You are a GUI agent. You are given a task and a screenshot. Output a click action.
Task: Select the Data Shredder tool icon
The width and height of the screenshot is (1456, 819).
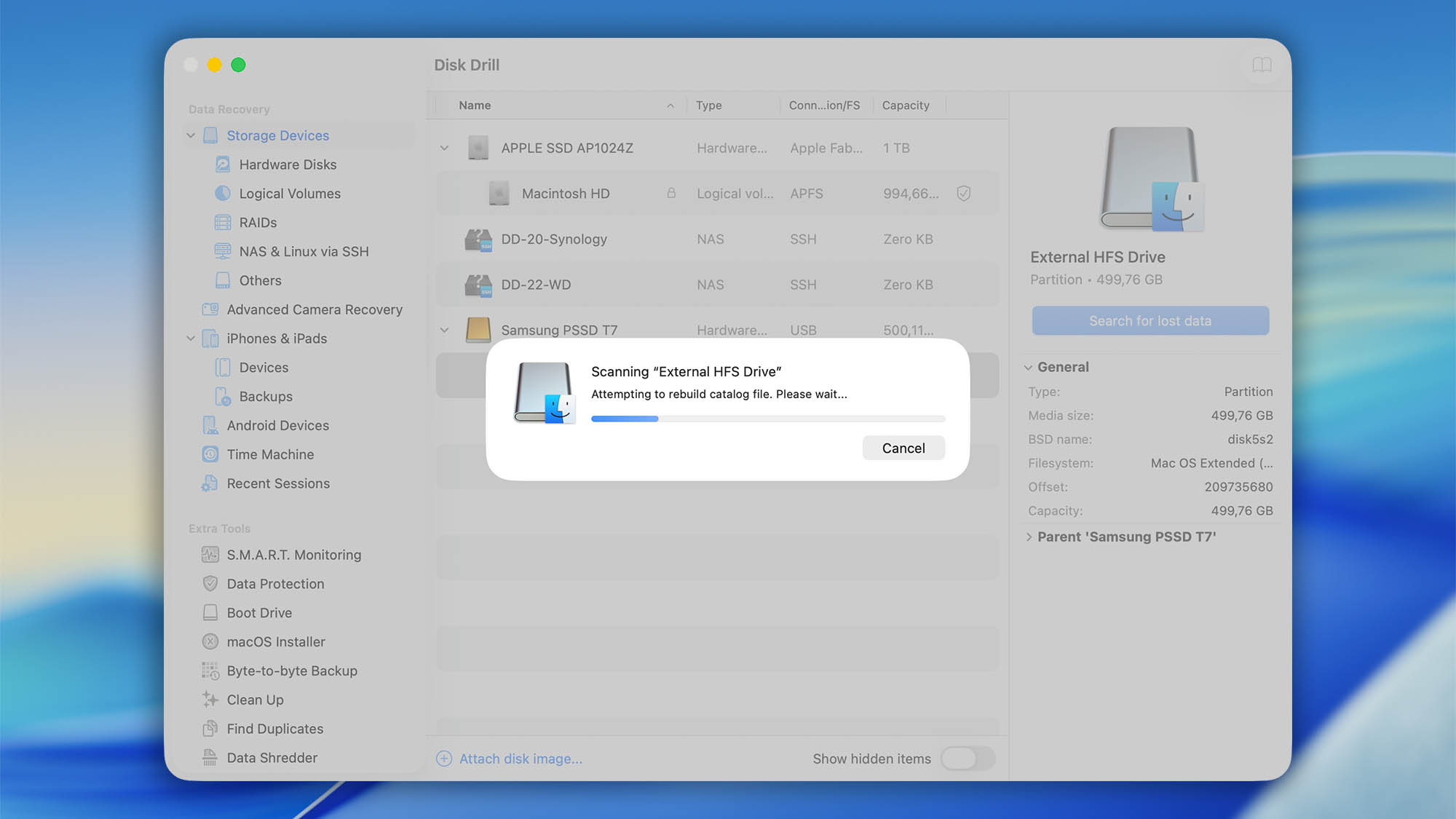(x=210, y=757)
